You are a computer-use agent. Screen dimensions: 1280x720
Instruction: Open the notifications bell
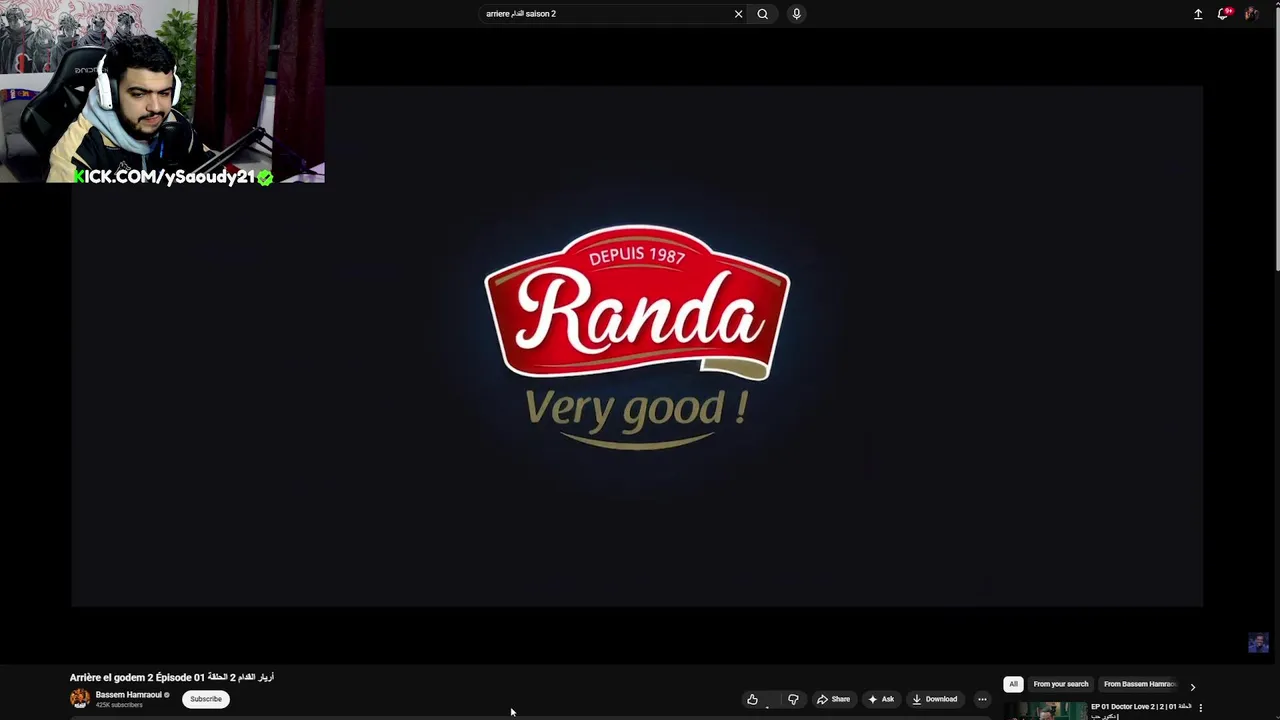[1223, 14]
